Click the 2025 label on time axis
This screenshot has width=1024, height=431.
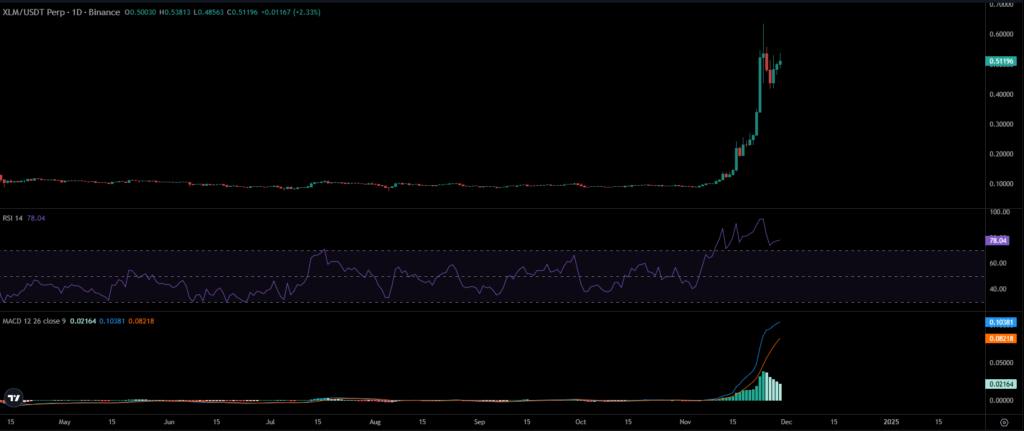click(x=891, y=422)
